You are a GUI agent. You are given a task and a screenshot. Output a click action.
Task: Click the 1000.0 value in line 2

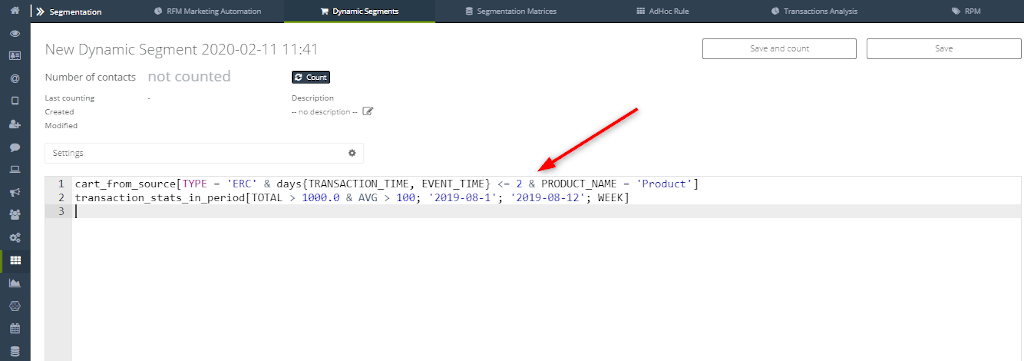tap(321, 198)
